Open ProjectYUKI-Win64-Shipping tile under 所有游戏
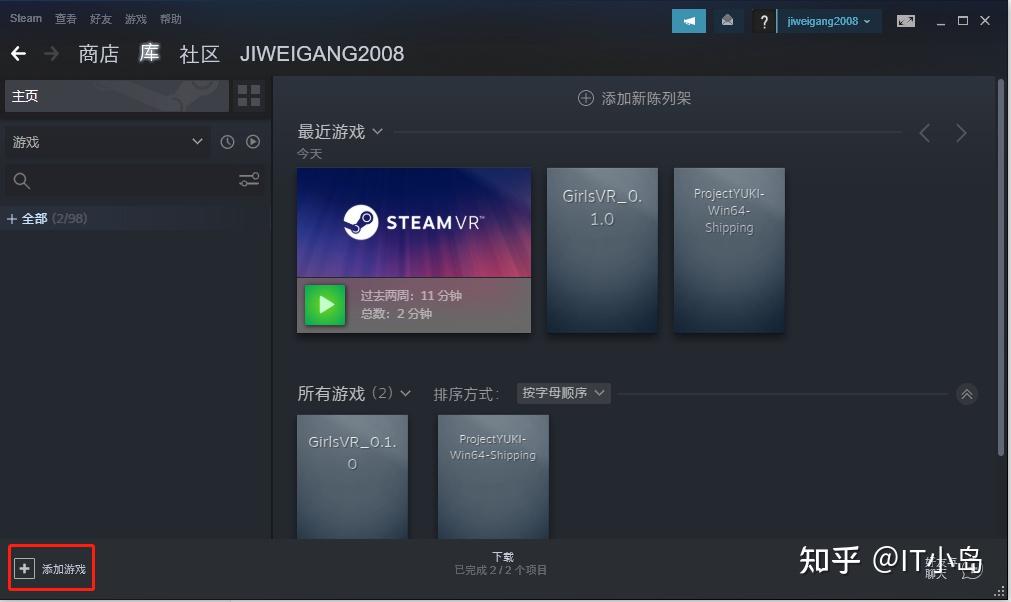The image size is (1011, 602). 493,477
